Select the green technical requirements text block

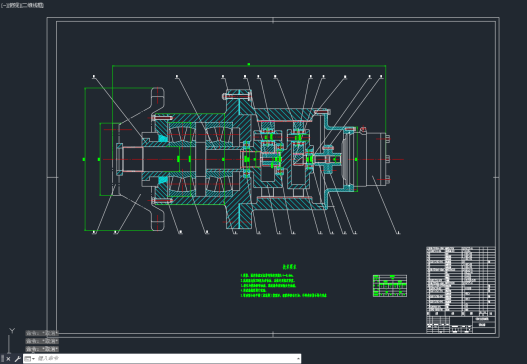pyautogui.click(x=283, y=281)
